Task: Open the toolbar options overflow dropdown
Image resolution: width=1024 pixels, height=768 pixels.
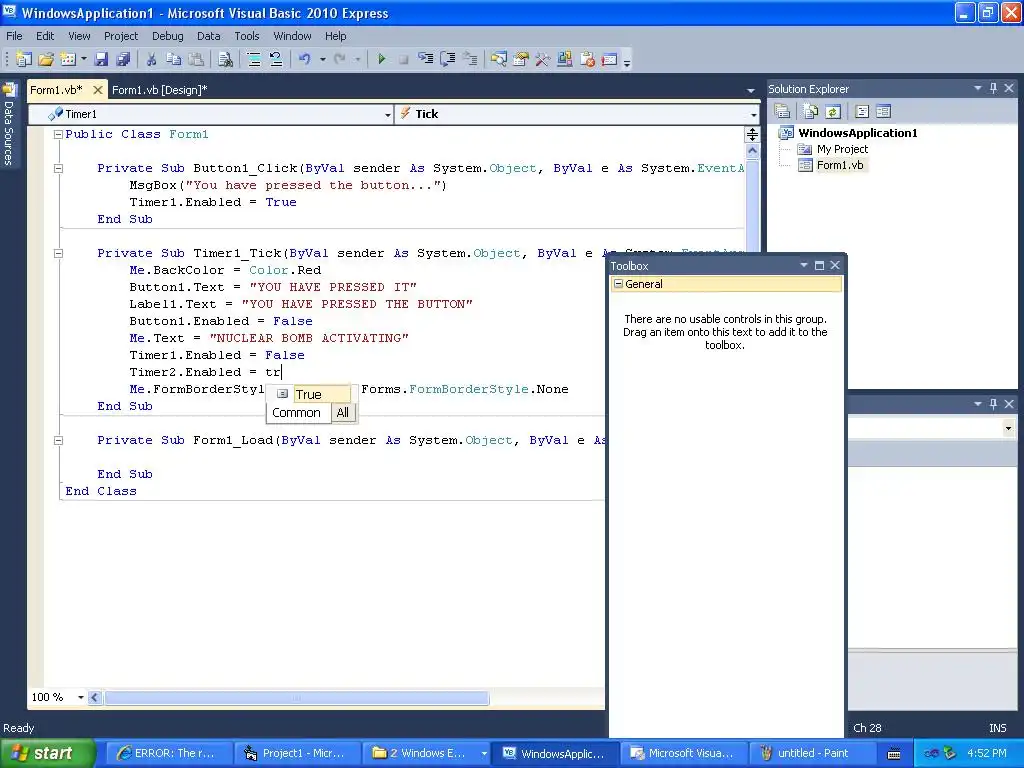Action: coord(627,61)
